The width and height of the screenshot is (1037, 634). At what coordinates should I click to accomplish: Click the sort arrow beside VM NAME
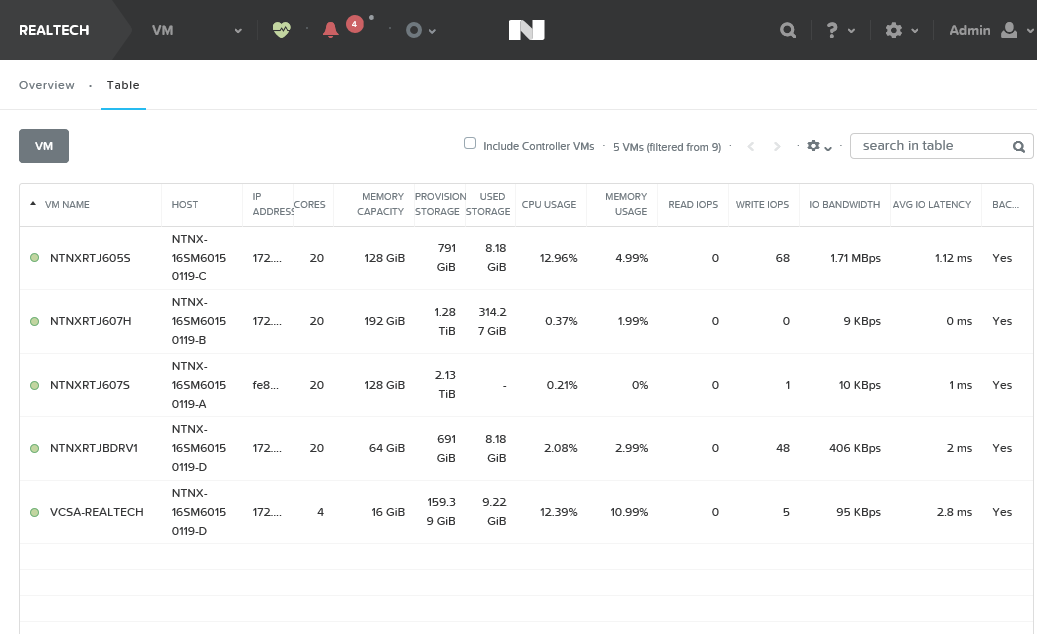(x=33, y=204)
